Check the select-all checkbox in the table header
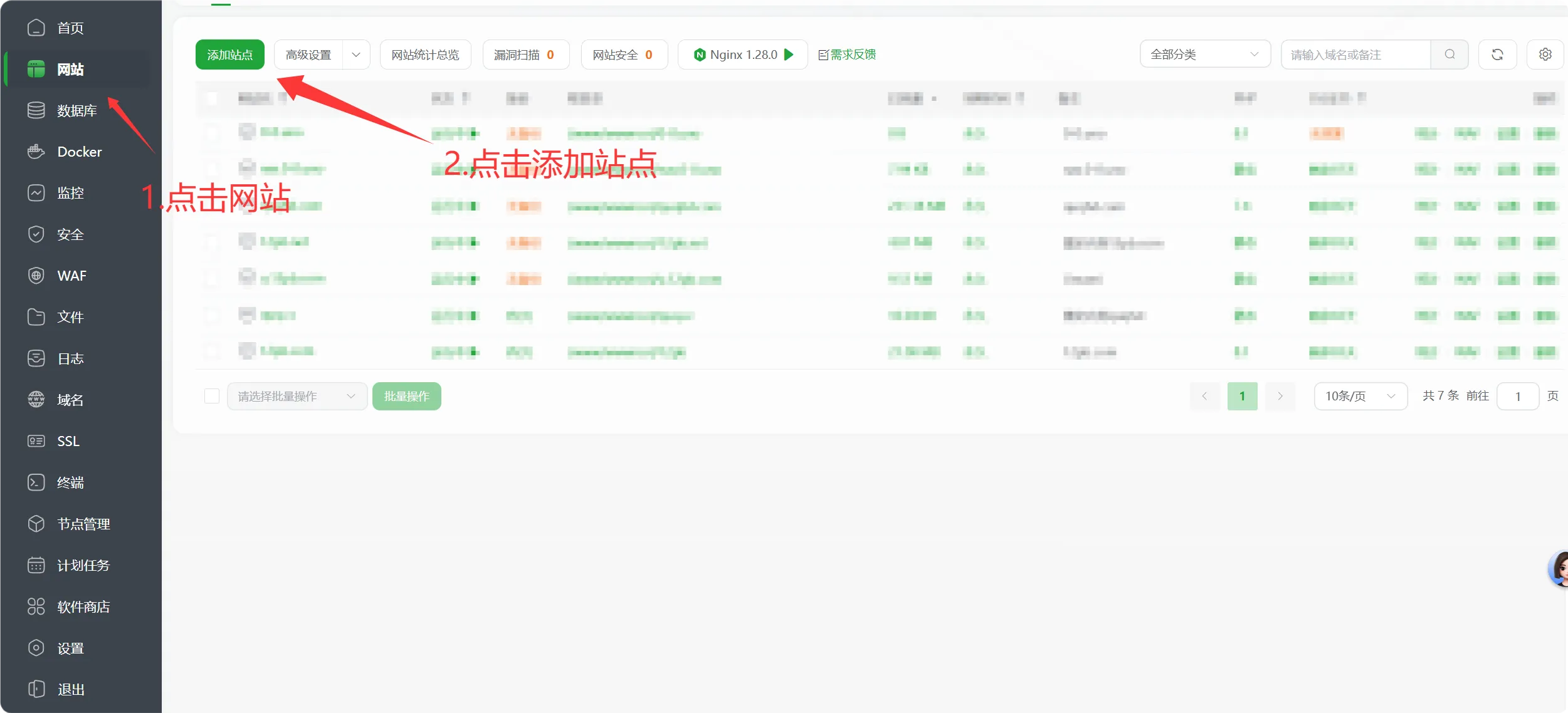 [212, 98]
